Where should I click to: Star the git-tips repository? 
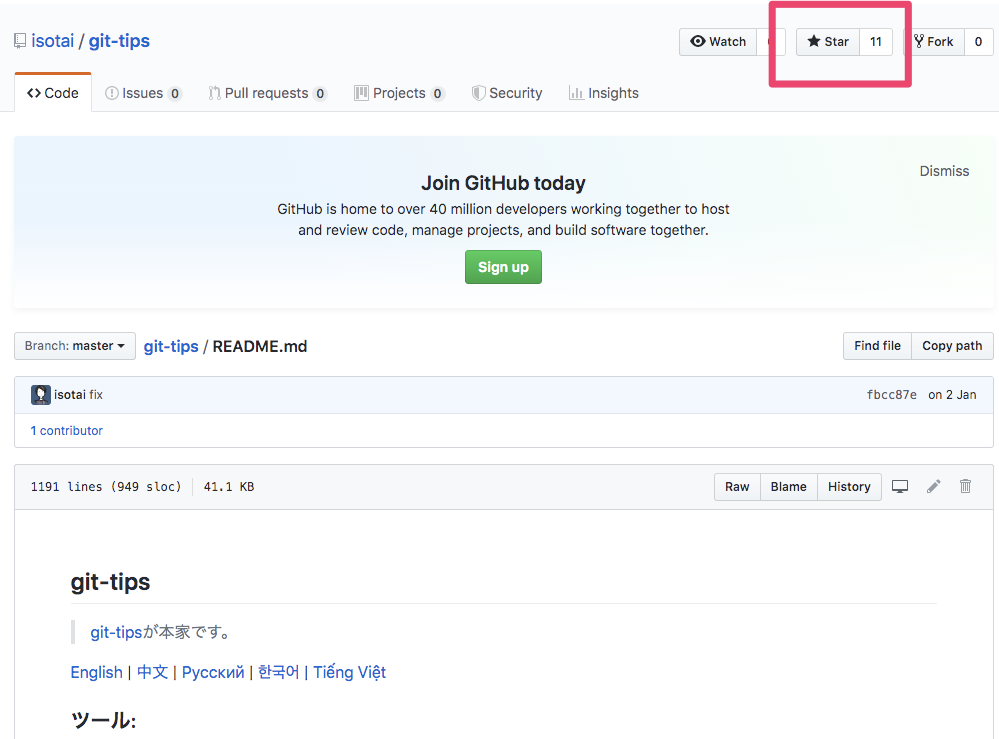[828, 42]
